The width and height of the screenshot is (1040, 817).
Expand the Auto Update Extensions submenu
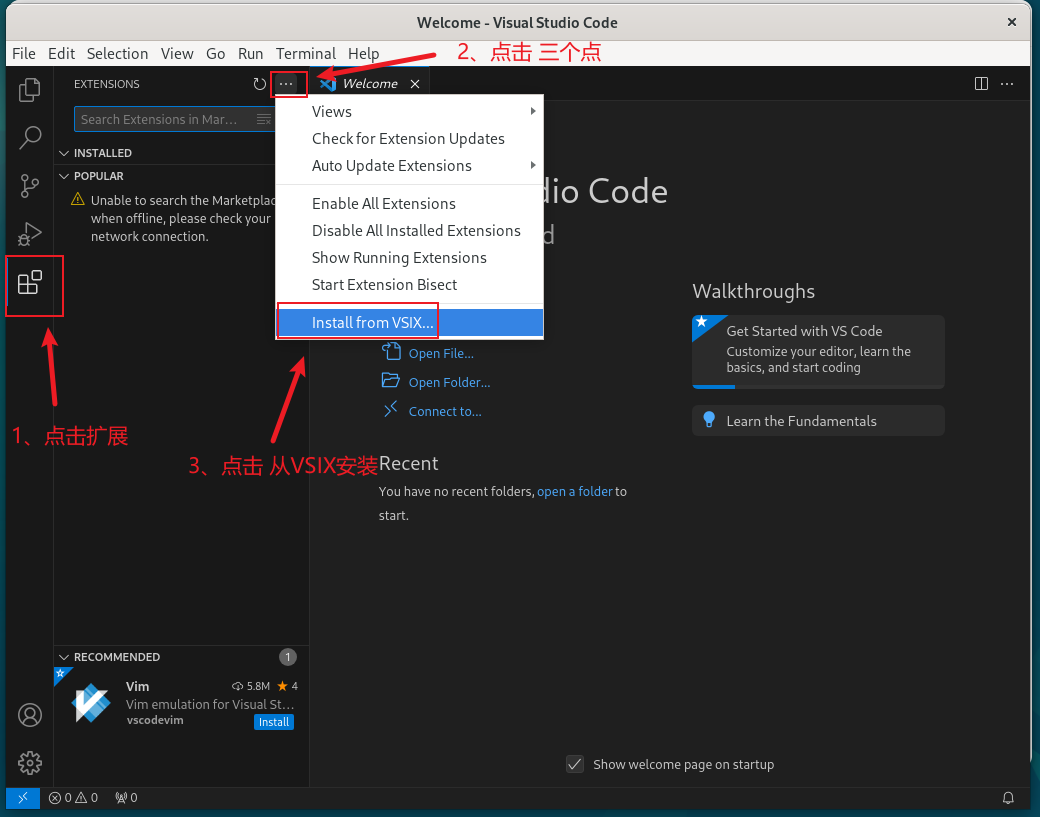point(409,166)
